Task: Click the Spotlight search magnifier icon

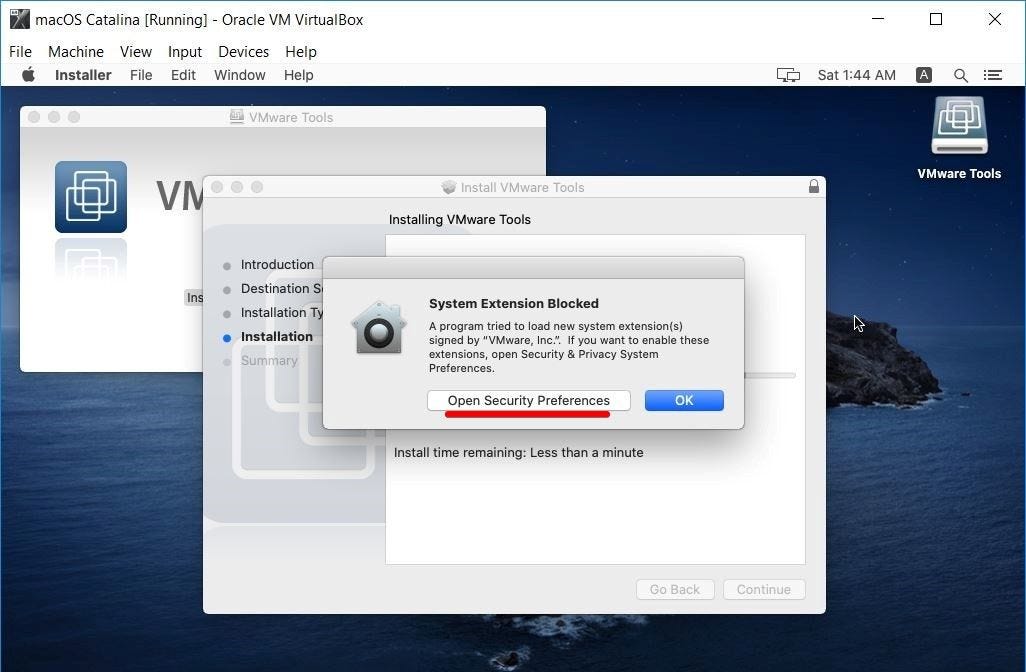Action: click(961, 75)
